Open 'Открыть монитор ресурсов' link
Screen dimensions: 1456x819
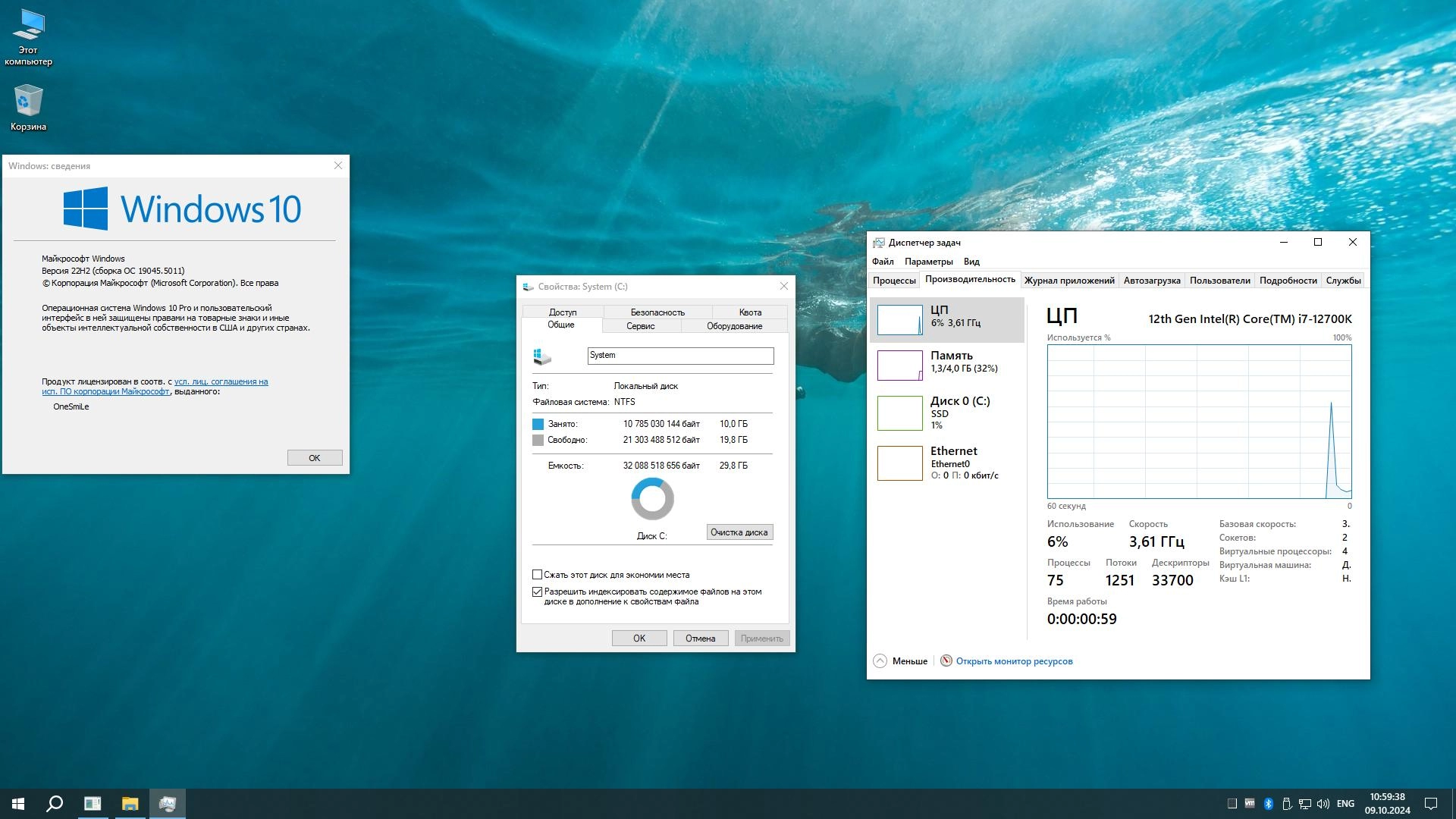click(x=1014, y=661)
